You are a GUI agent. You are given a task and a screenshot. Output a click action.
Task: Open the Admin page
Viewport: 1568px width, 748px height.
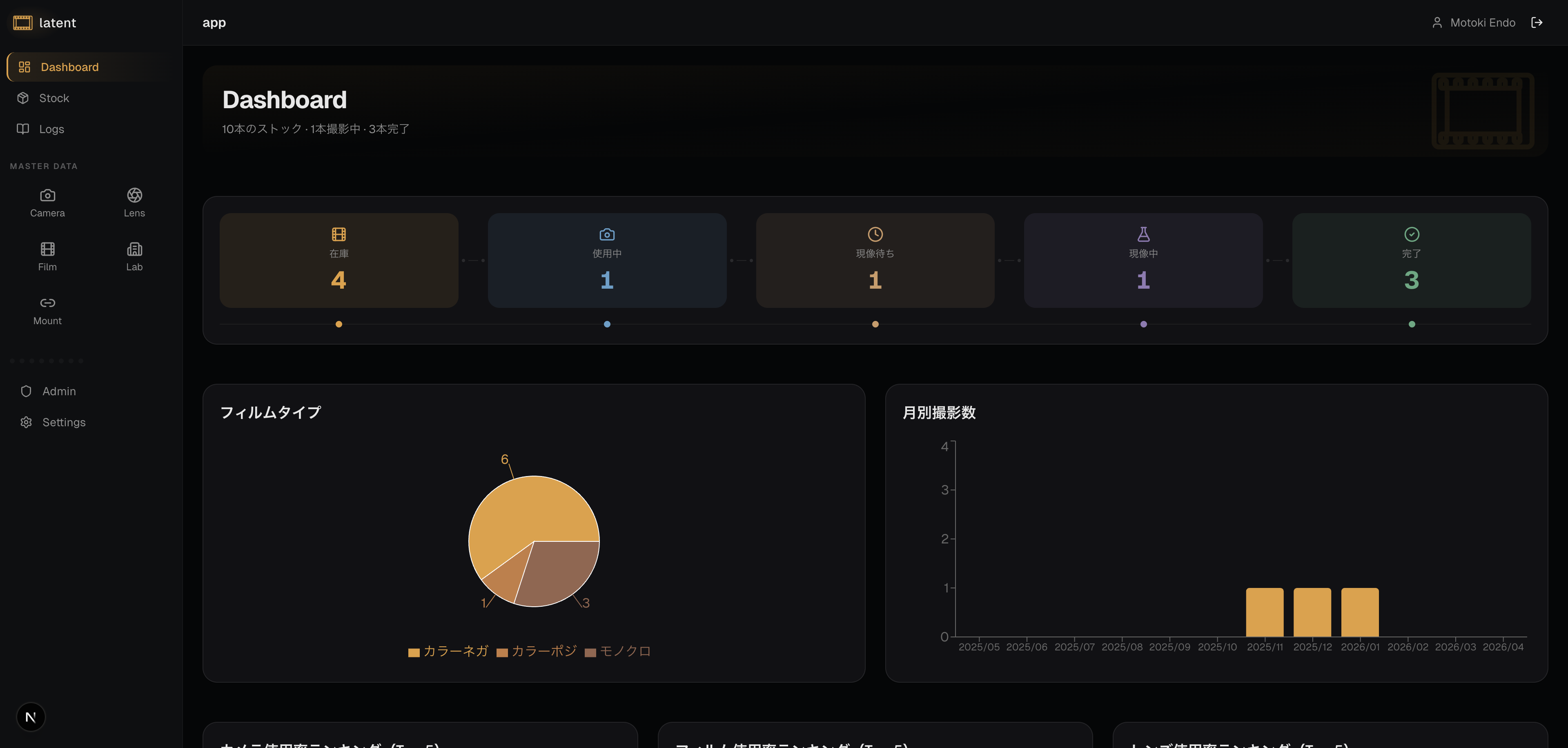59,391
